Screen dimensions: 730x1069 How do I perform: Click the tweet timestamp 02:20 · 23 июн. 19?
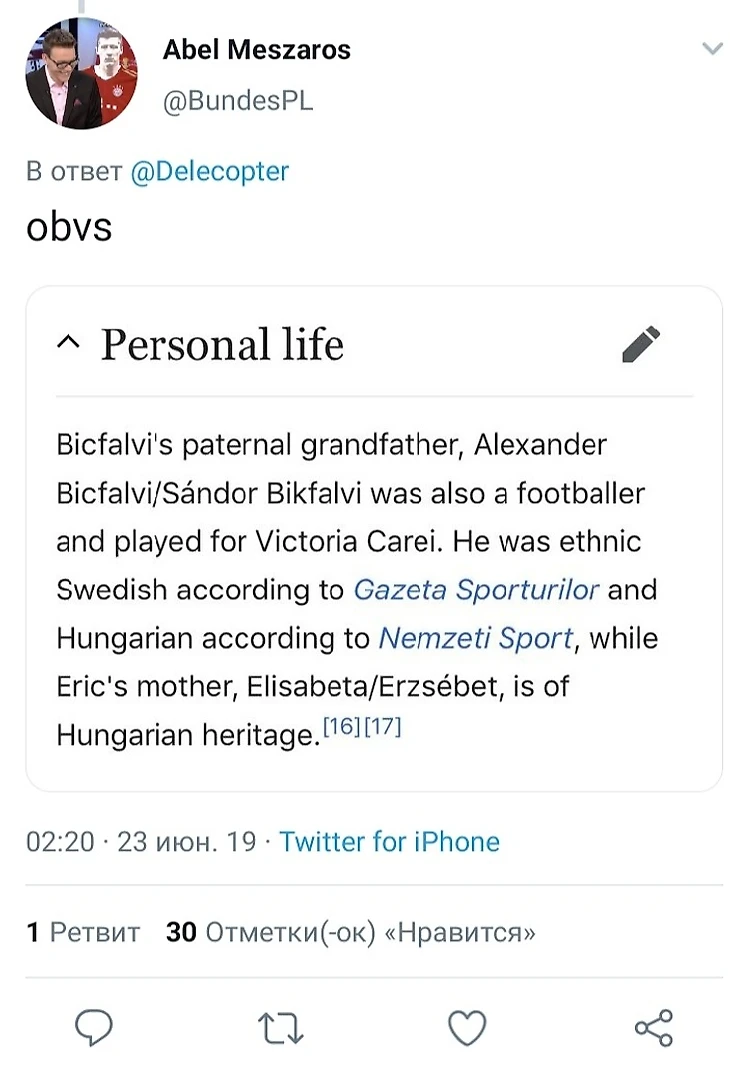140,841
